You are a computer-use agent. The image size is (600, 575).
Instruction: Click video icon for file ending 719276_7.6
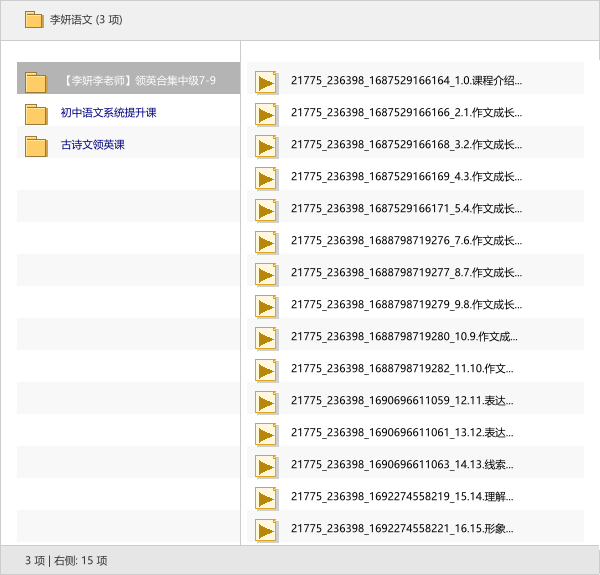(266, 242)
